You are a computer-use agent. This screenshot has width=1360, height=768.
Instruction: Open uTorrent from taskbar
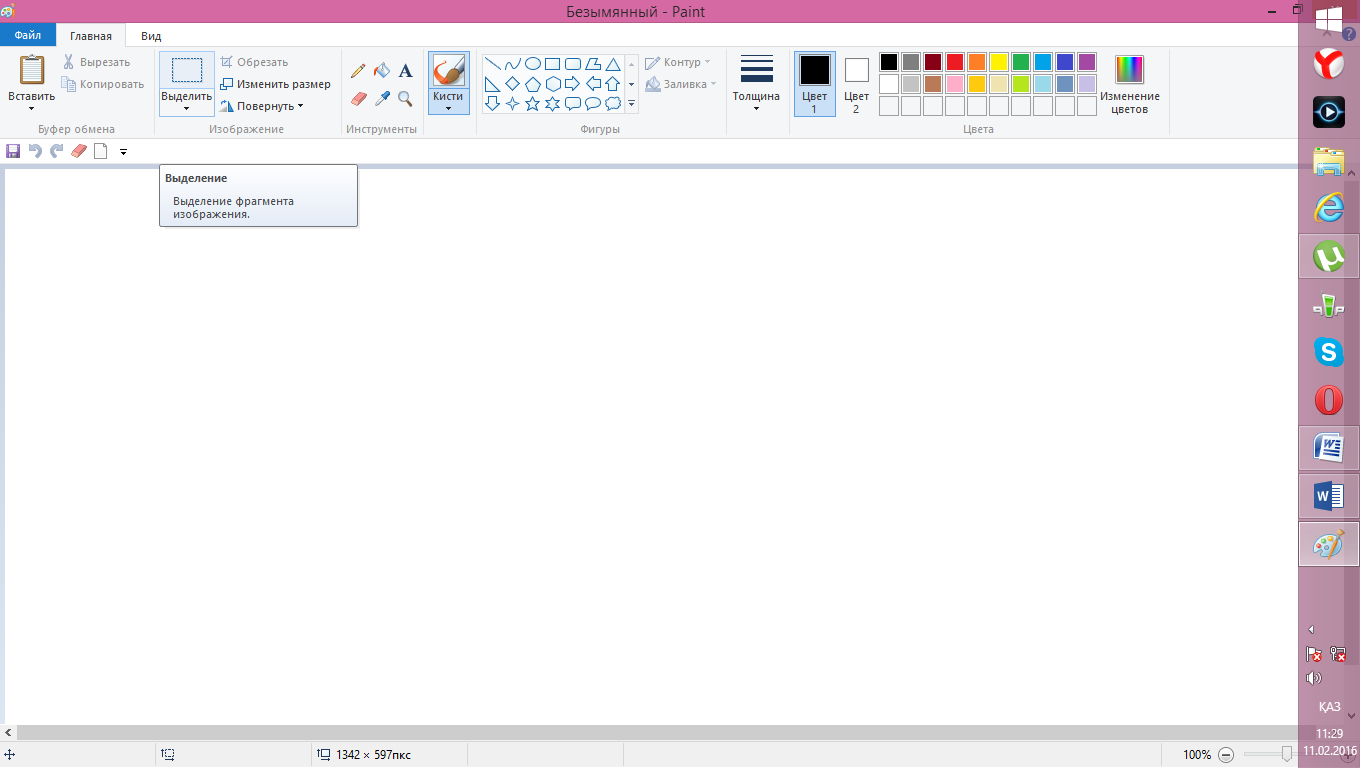1328,257
